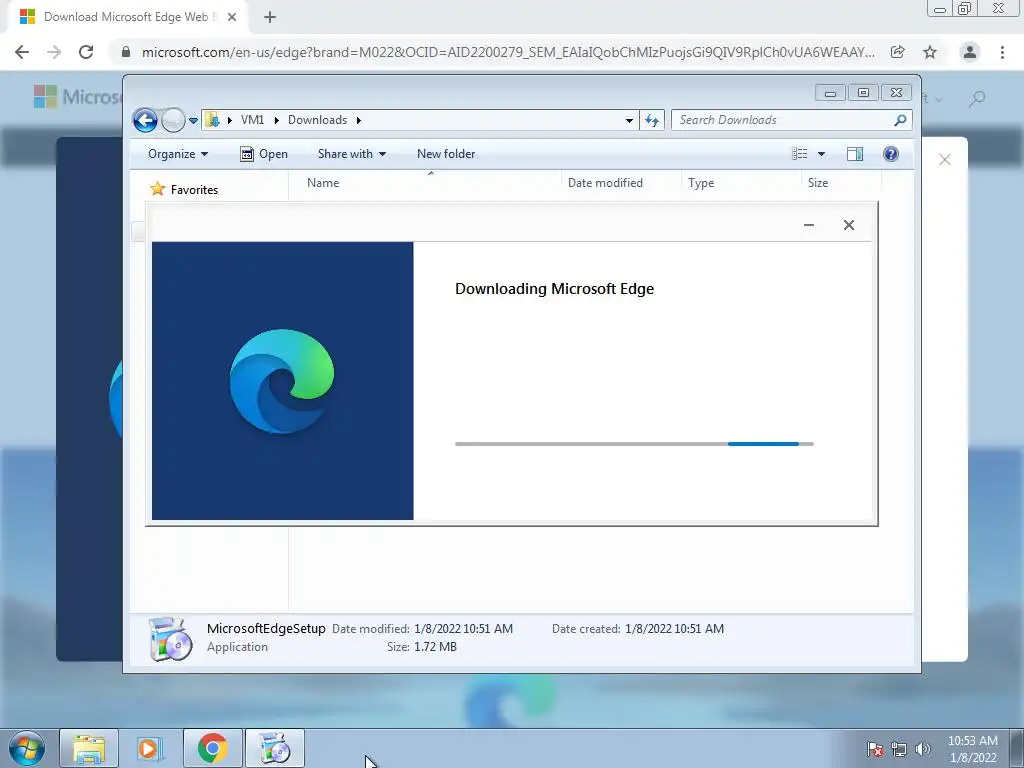This screenshot has width=1024, height=768.
Task: Switch to Chrome from the taskbar
Action: tap(212, 748)
